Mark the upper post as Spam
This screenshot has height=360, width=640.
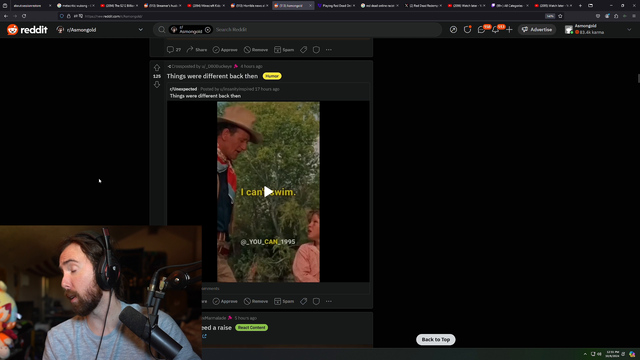pos(284,50)
